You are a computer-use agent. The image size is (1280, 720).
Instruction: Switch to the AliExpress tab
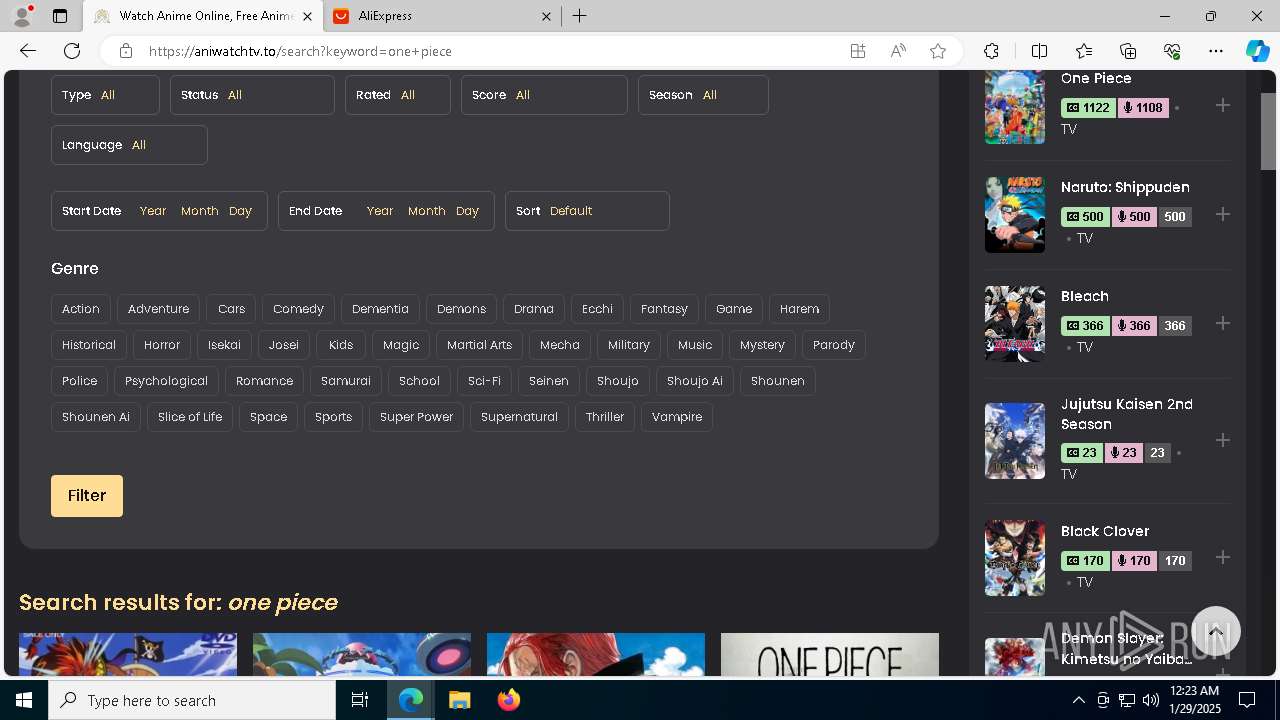(x=442, y=16)
